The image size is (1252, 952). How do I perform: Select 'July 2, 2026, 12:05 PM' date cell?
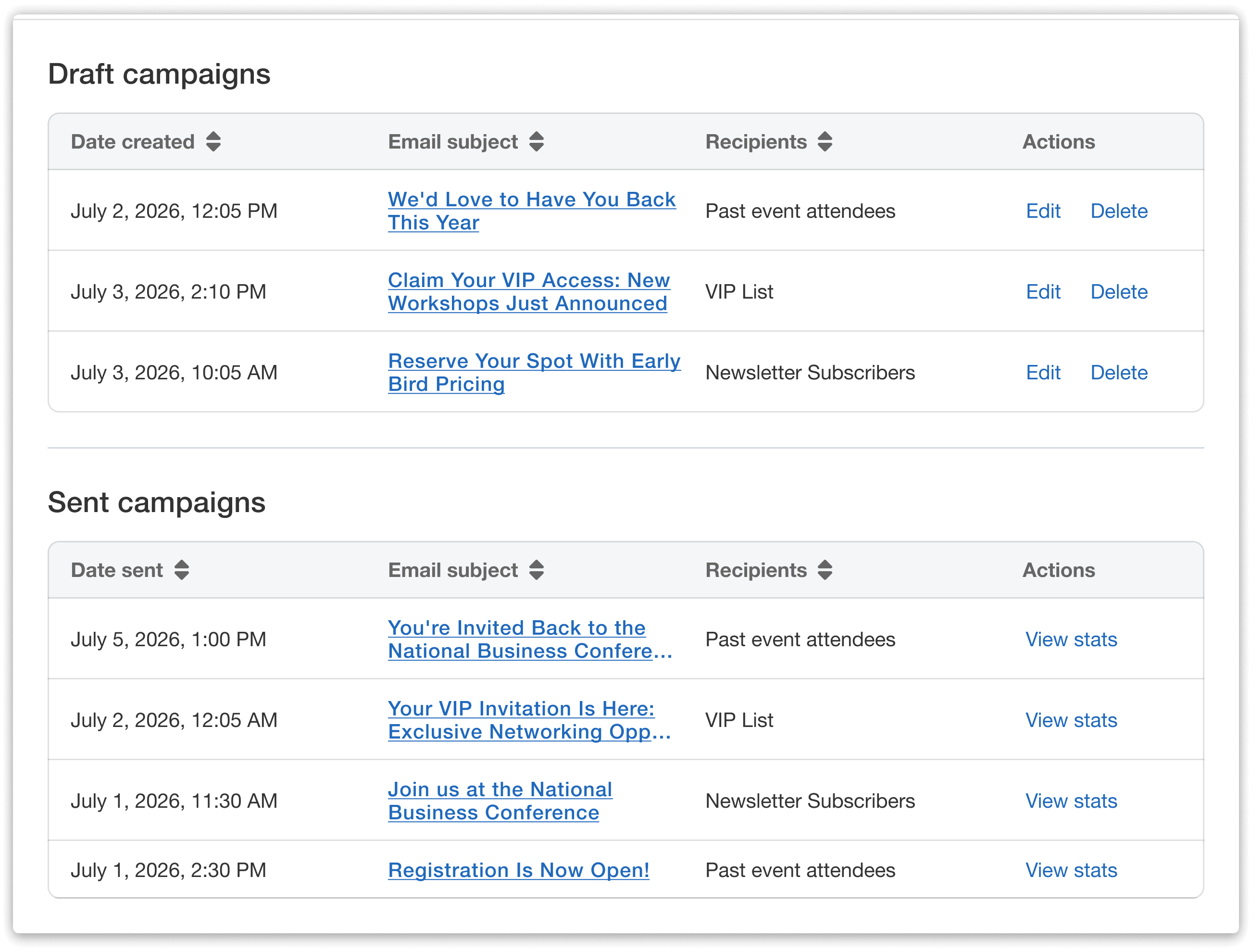pos(174,212)
